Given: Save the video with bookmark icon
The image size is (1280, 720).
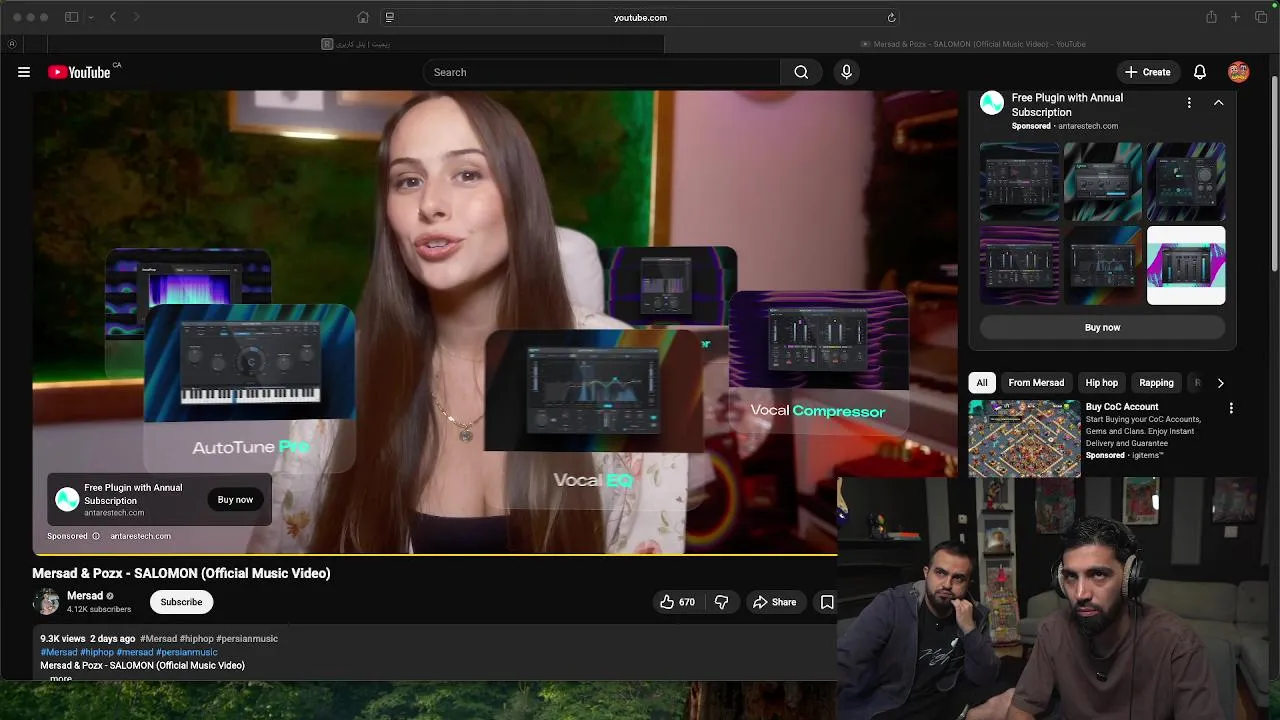Looking at the screenshot, I should coord(827,602).
